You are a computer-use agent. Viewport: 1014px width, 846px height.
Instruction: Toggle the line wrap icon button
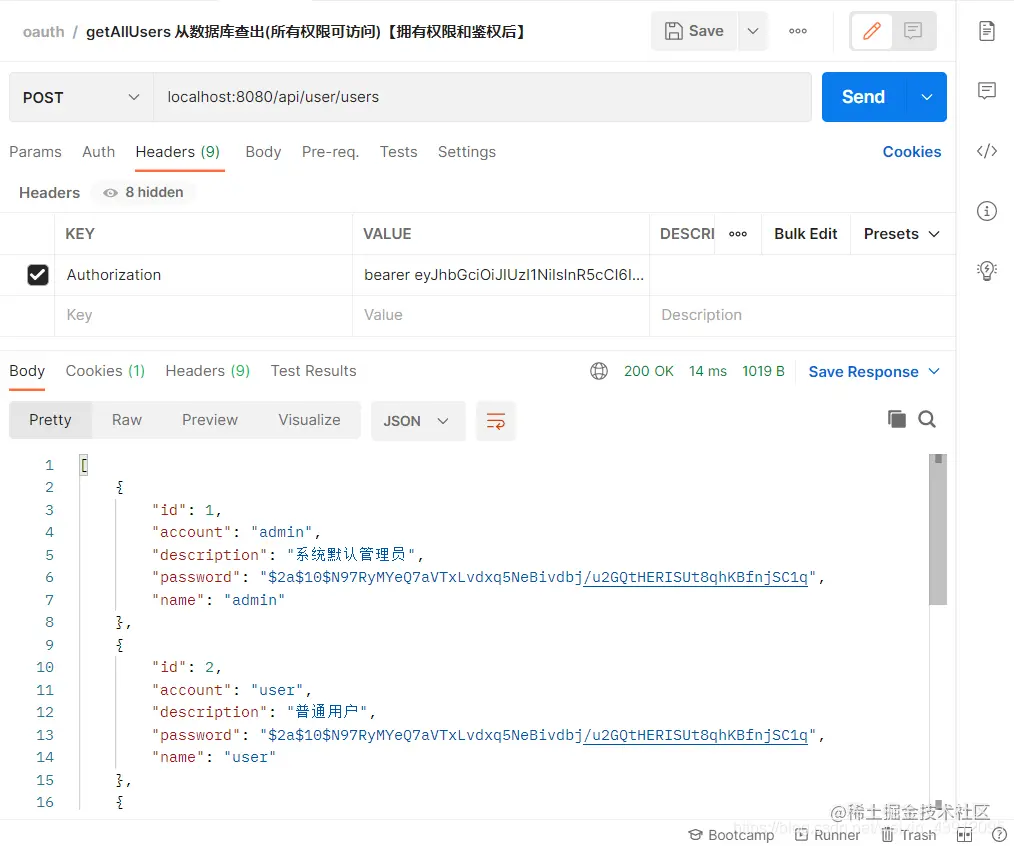tap(495, 421)
